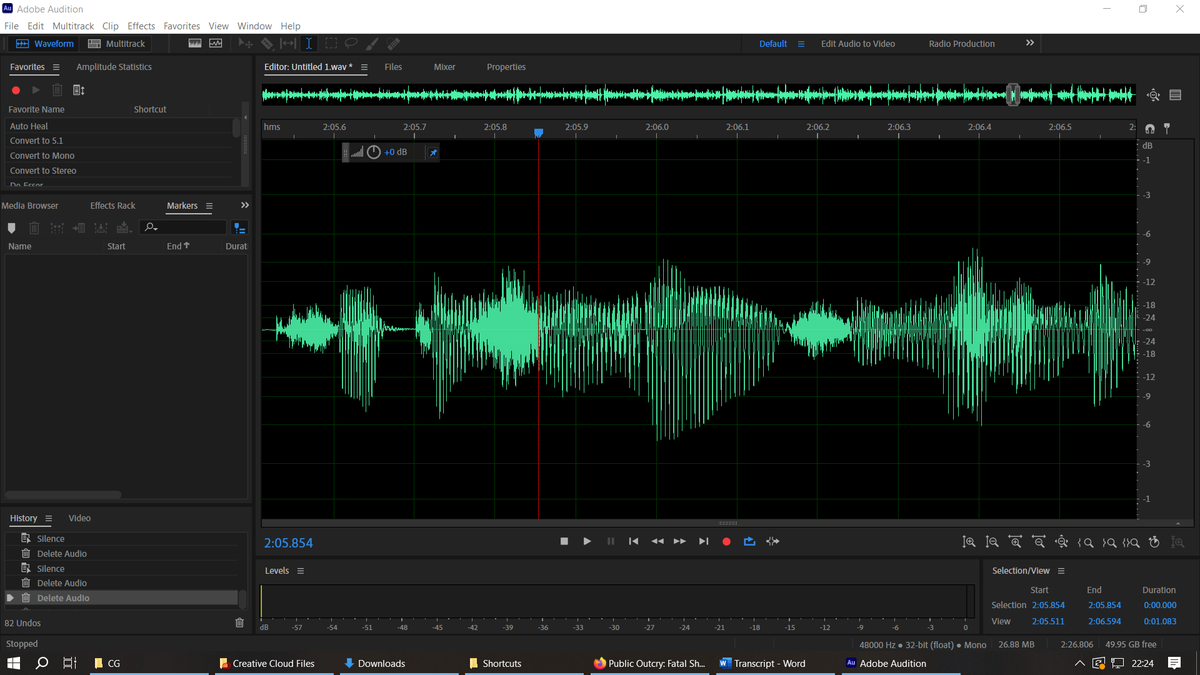Sort markers by Start column
Screen dimensions: 1200x675
coord(116,246)
